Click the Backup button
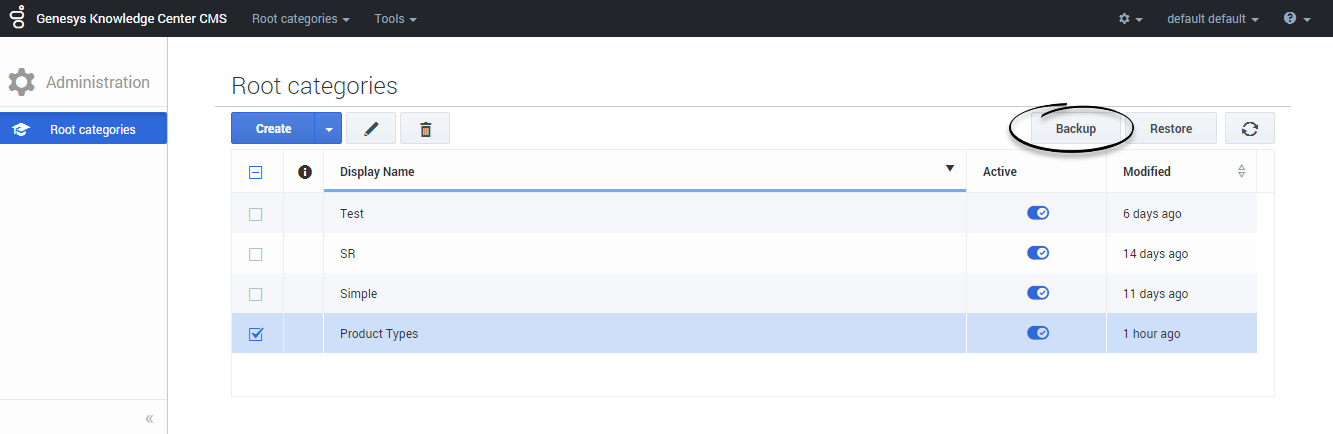The width and height of the screenshot is (1333, 434). point(1075,129)
